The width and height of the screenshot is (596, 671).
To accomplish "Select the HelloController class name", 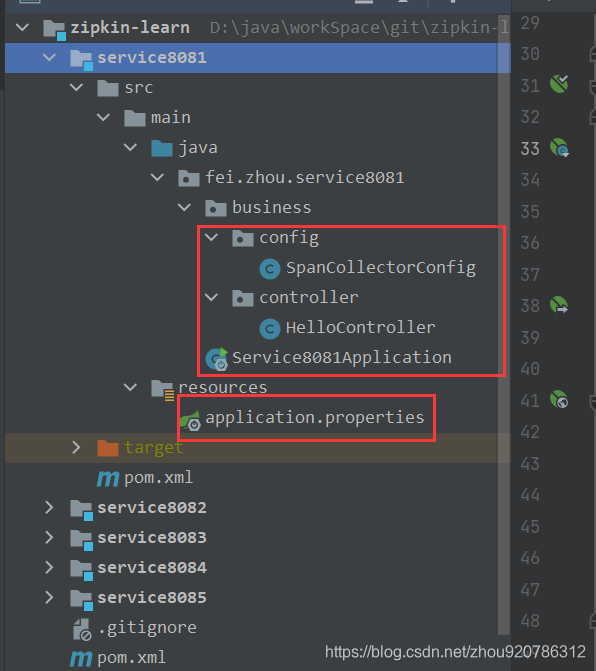I will (x=361, y=327).
